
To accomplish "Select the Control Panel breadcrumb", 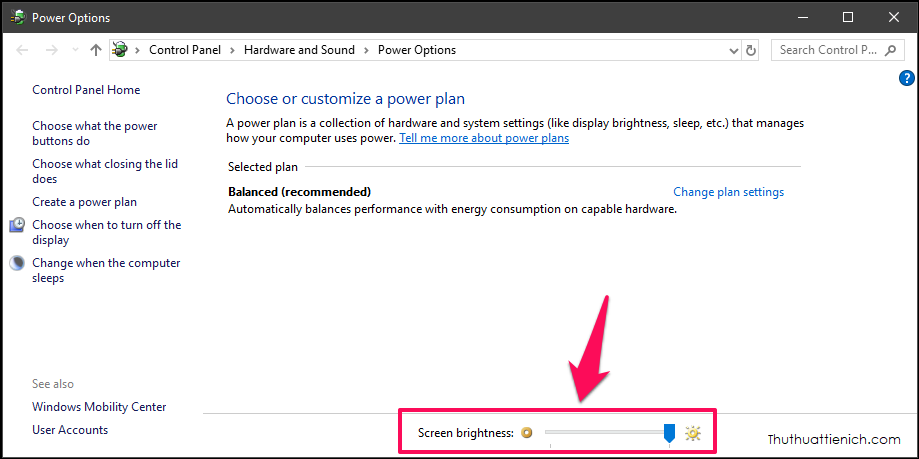I will click(x=185, y=50).
